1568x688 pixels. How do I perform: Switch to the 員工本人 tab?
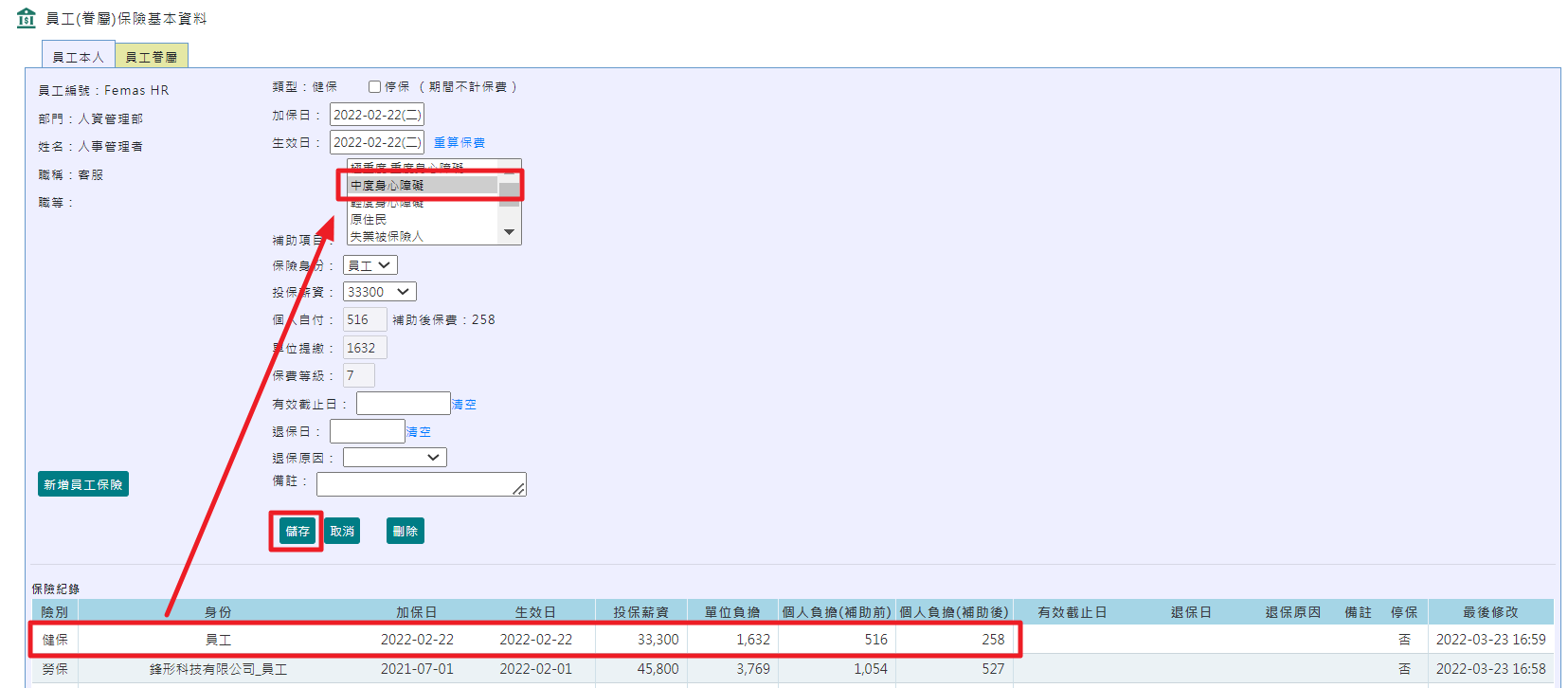tap(78, 57)
